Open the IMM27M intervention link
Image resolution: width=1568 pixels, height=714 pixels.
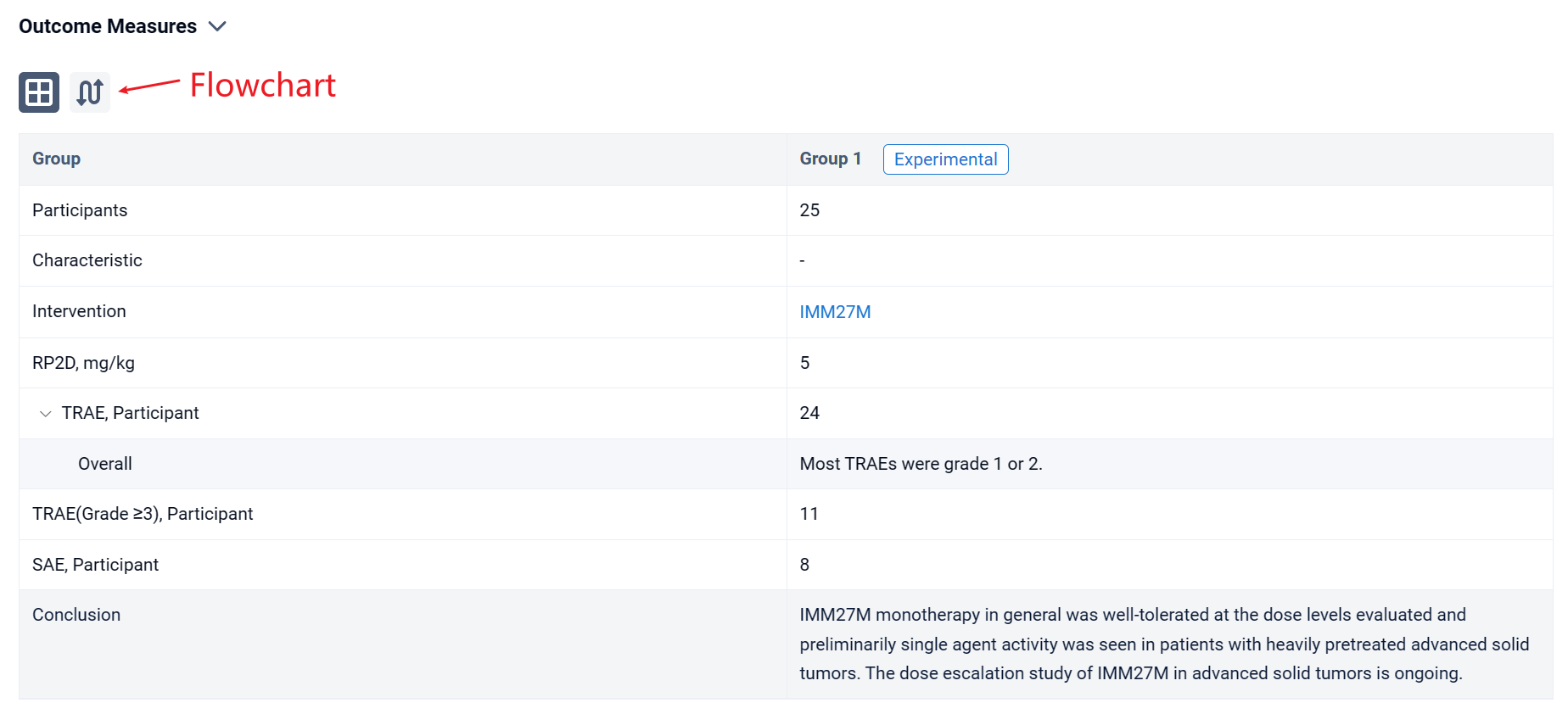coord(835,312)
